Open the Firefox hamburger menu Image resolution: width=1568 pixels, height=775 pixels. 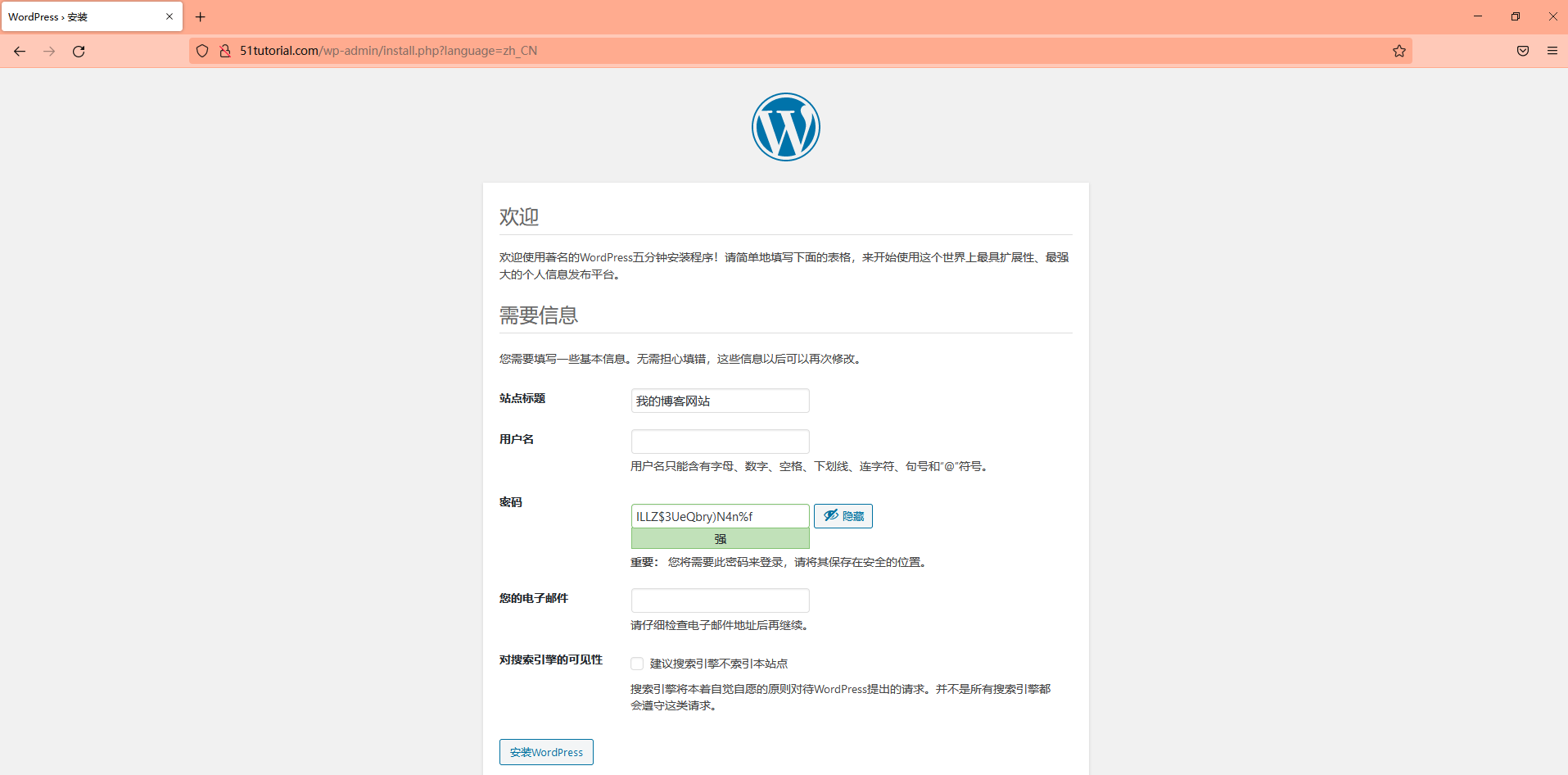click(x=1552, y=51)
